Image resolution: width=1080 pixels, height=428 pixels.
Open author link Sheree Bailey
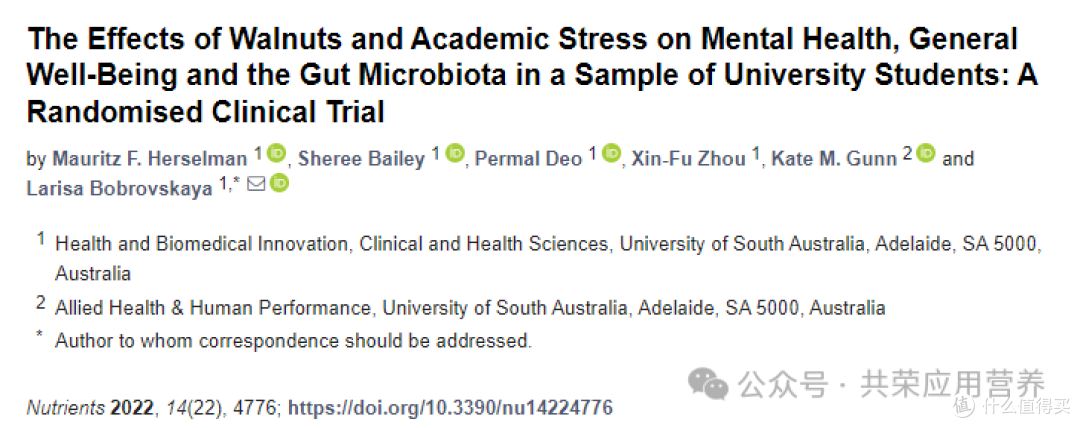[x=362, y=159]
